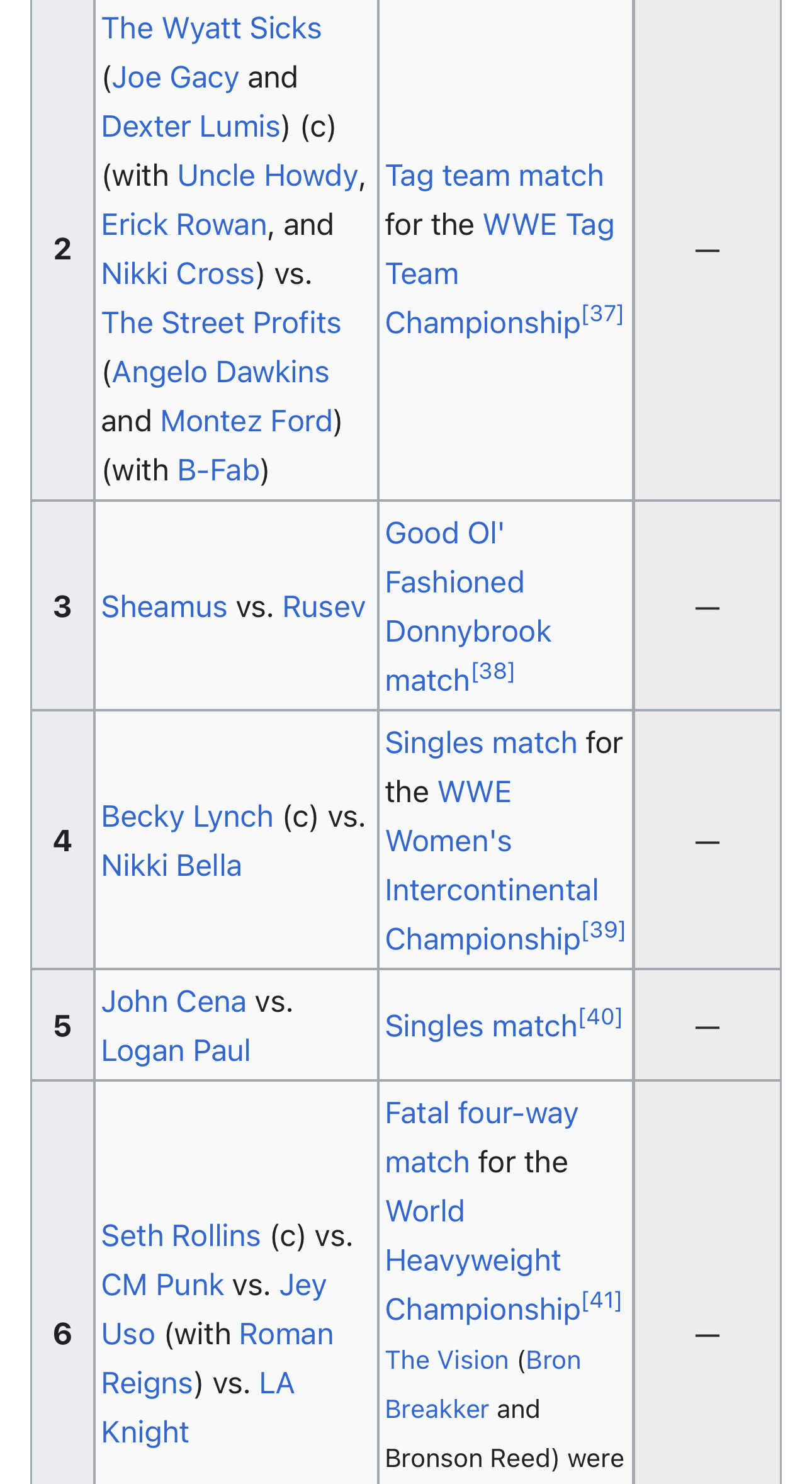Open citation reference 37
This screenshot has width=812, height=1484.
click(x=602, y=314)
